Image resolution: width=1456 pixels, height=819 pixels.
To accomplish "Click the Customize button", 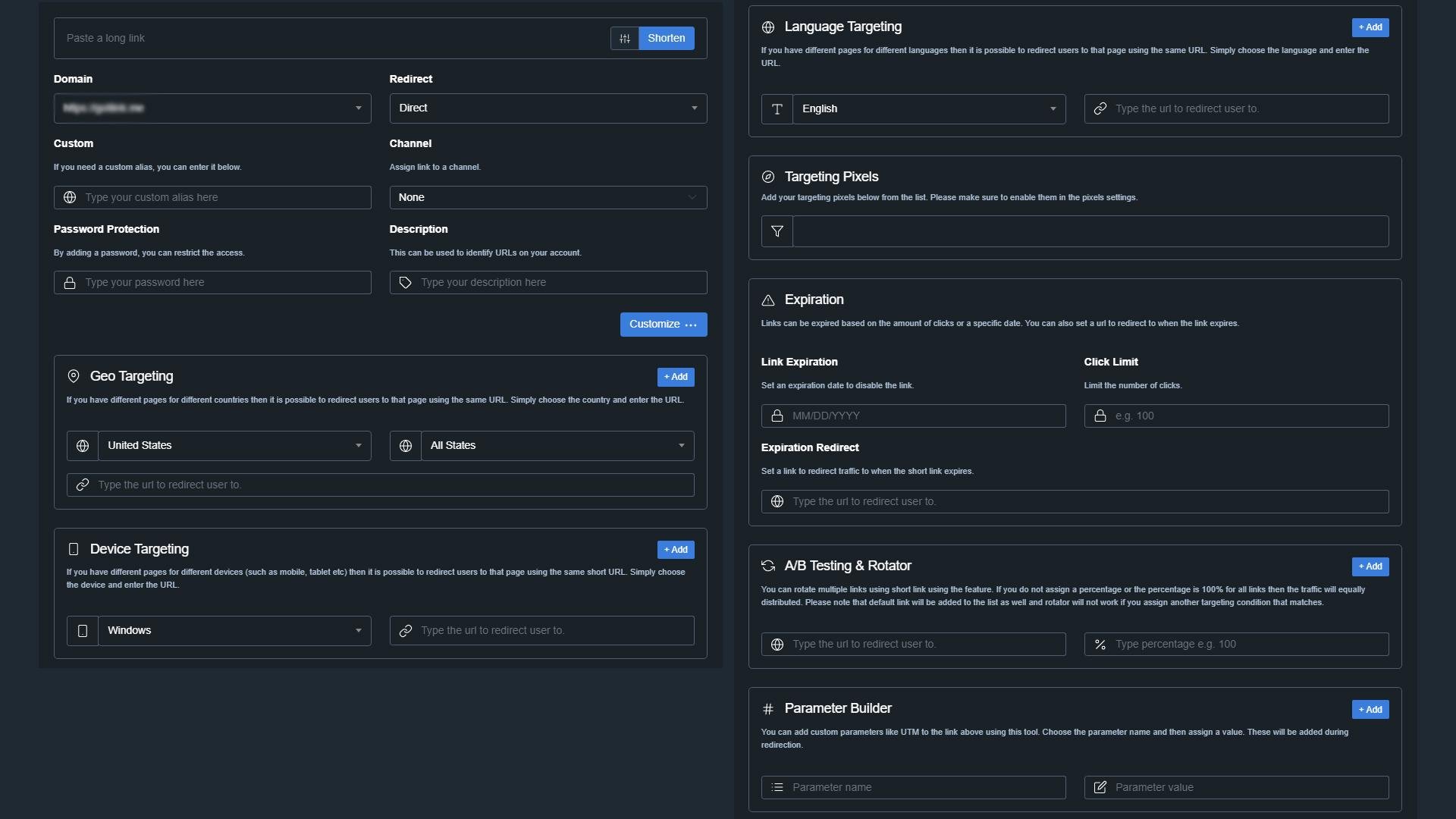I will click(x=663, y=325).
